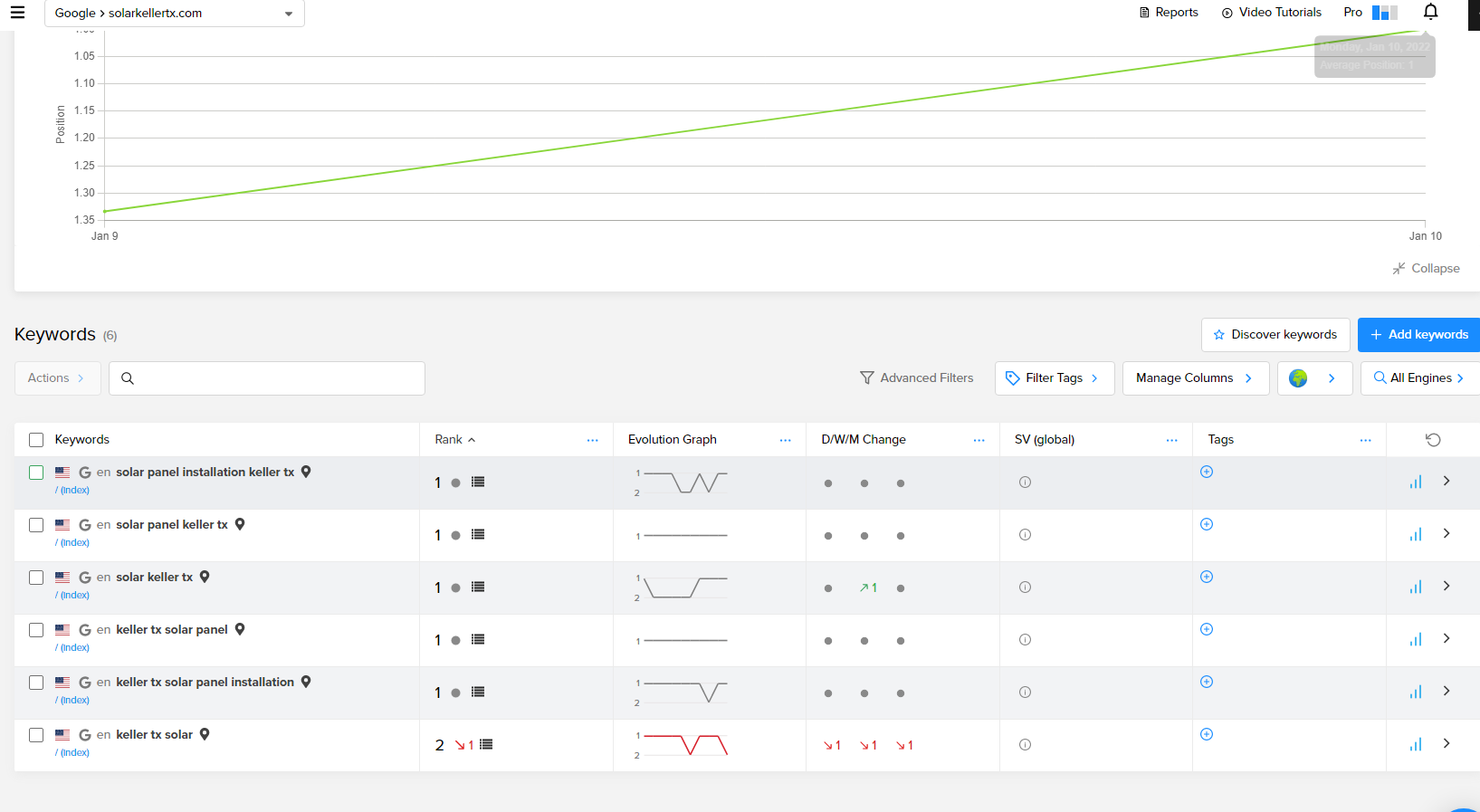Show chart for solar panel keller tx
Viewport: 1480px width, 812px height.
(x=1416, y=534)
